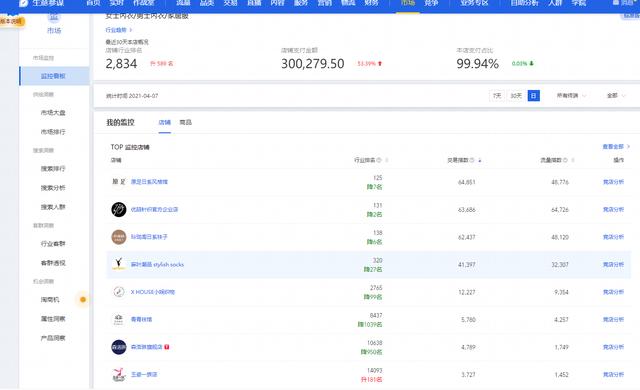Click the brown round logo of third shop
Screen dimensions: 640x390
119,237
